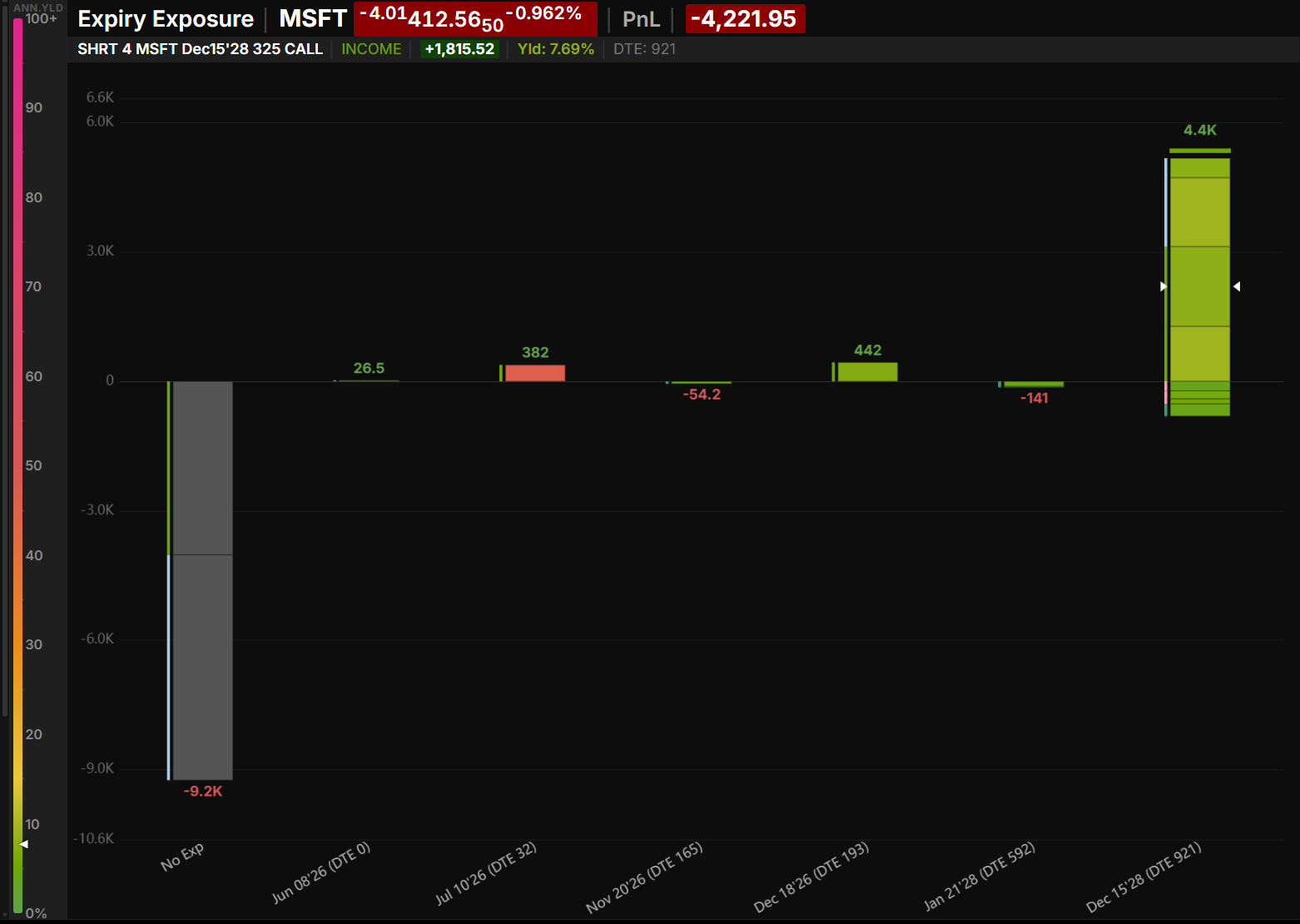Select the tall Dec 15'28 stacked bar
Viewport: 1300px width, 924px height.
pyautogui.click(x=1199, y=286)
